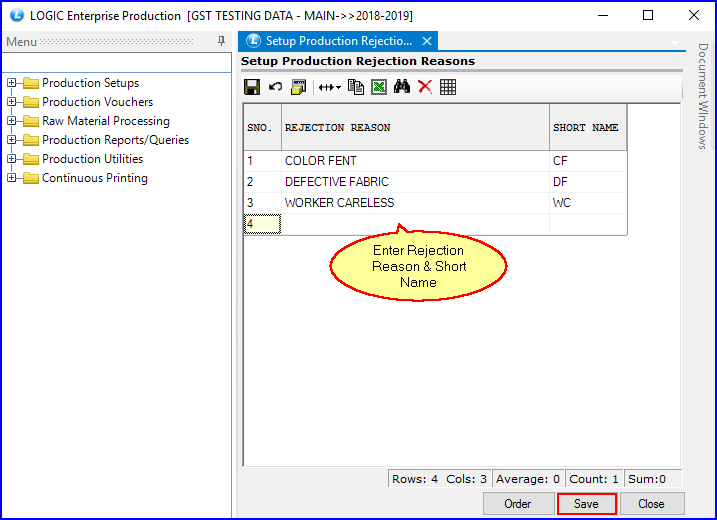This screenshot has width=717, height=520.
Task: Click the copy documents icon
Action: pos(356,87)
